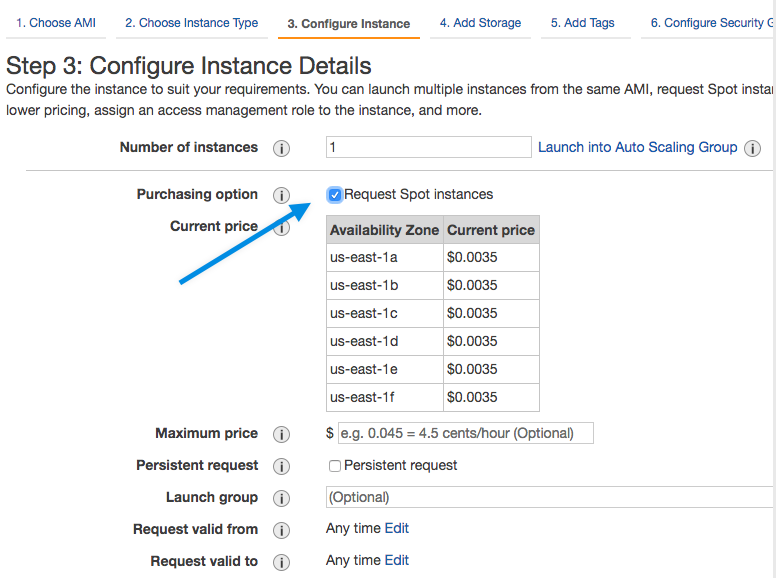
Task: Click Launch into Auto Scaling Group link
Action: (x=637, y=147)
